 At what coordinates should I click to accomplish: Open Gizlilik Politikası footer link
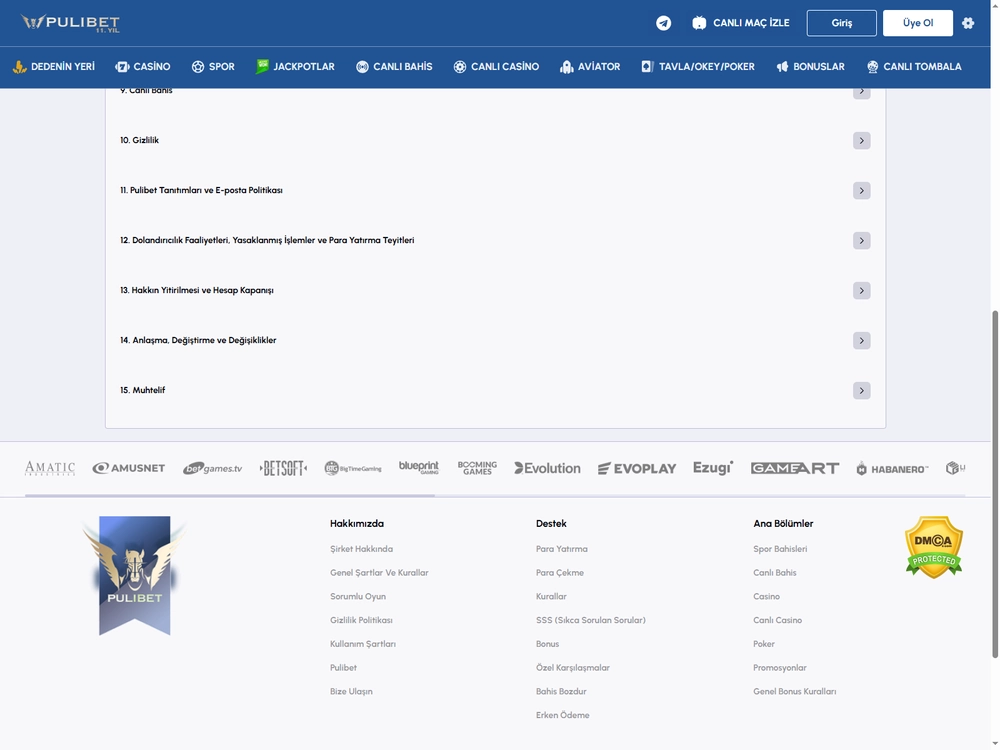click(x=361, y=620)
